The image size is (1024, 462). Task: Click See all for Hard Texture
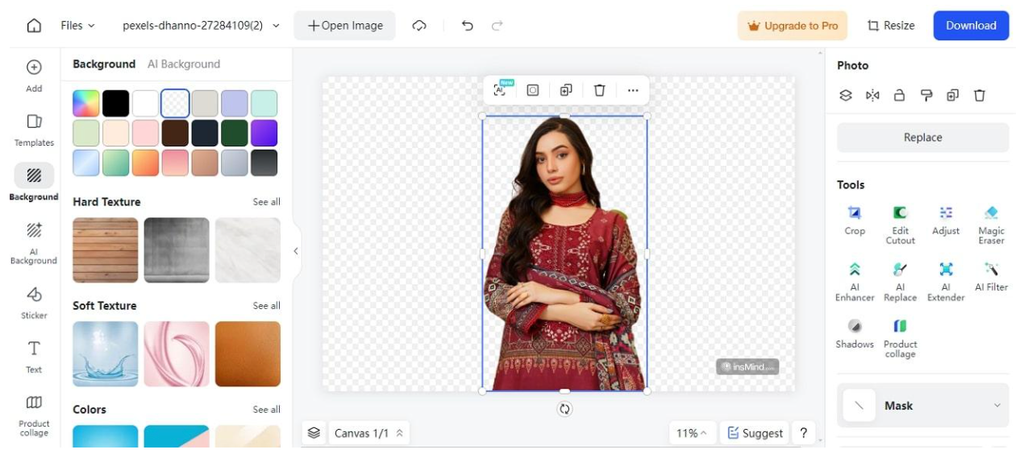point(266,202)
